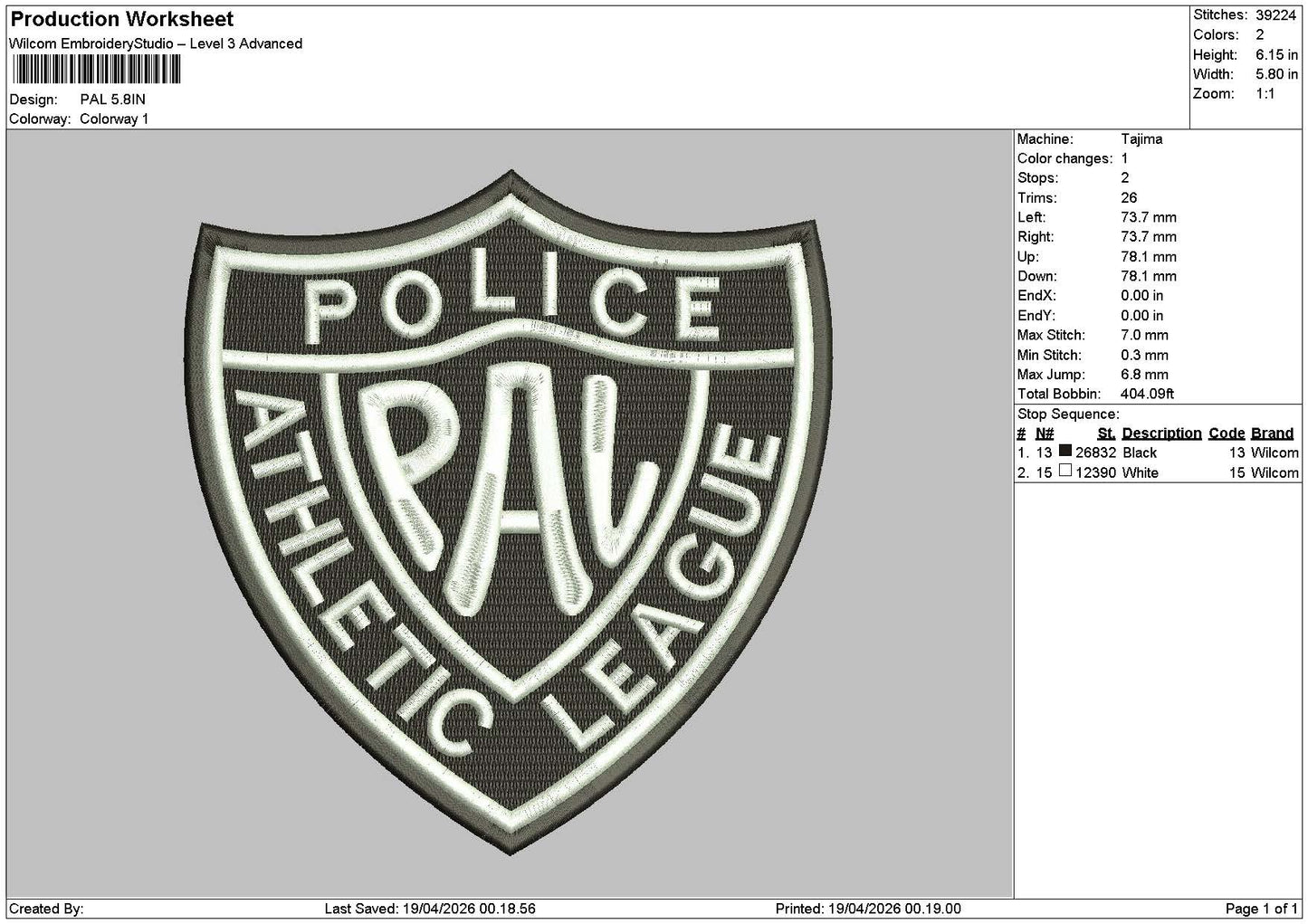Viewport: 1308px width, 924px height.
Task: Click the "Created By:" footer label
Action: [x=46, y=909]
